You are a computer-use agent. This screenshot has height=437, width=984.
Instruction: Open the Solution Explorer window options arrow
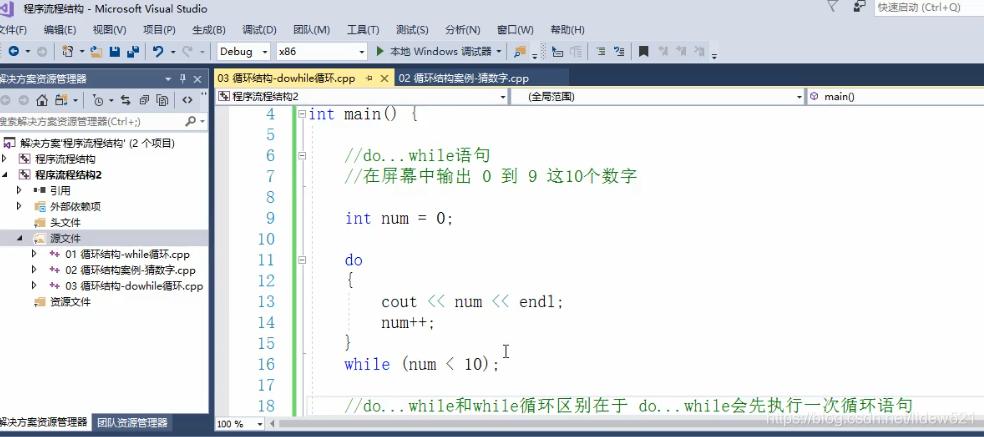click(x=168, y=79)
